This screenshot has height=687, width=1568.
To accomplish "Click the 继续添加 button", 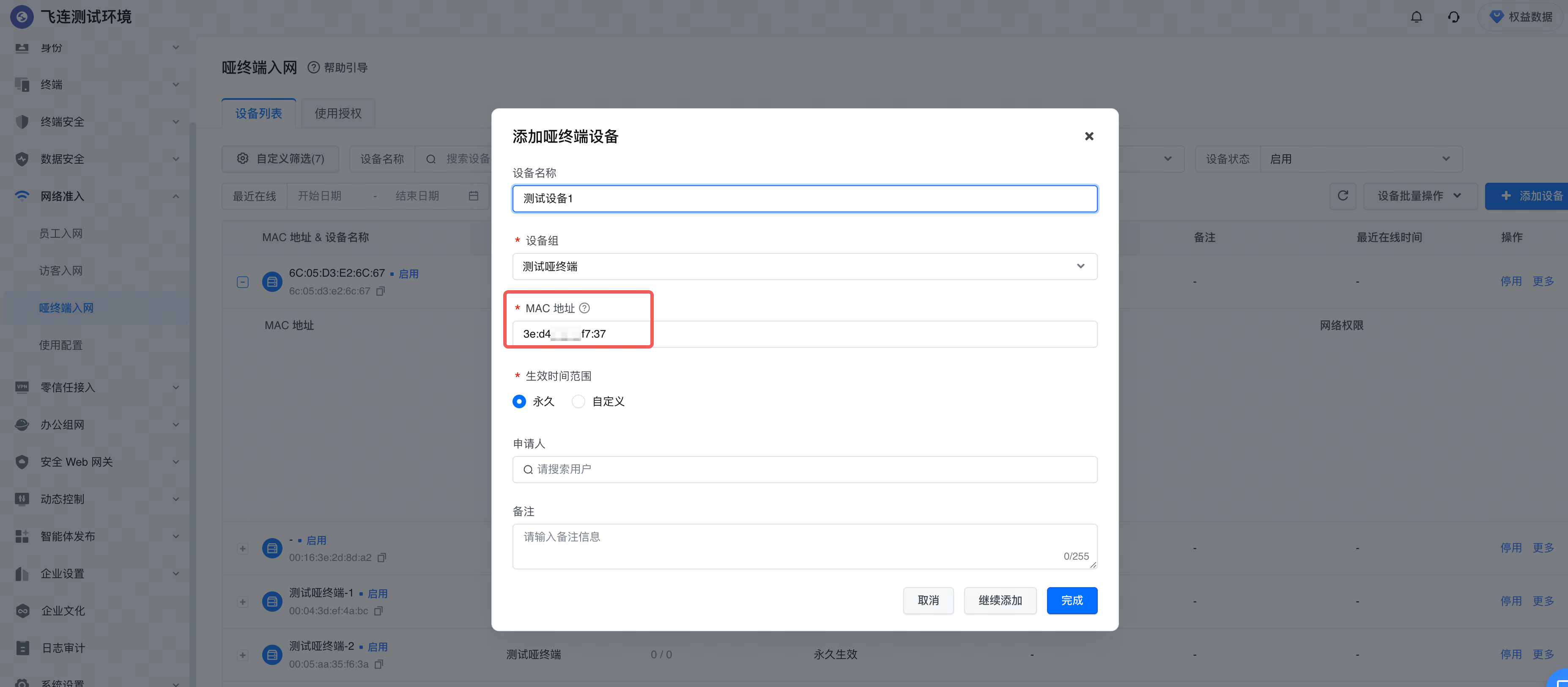I will (1000, 601).
